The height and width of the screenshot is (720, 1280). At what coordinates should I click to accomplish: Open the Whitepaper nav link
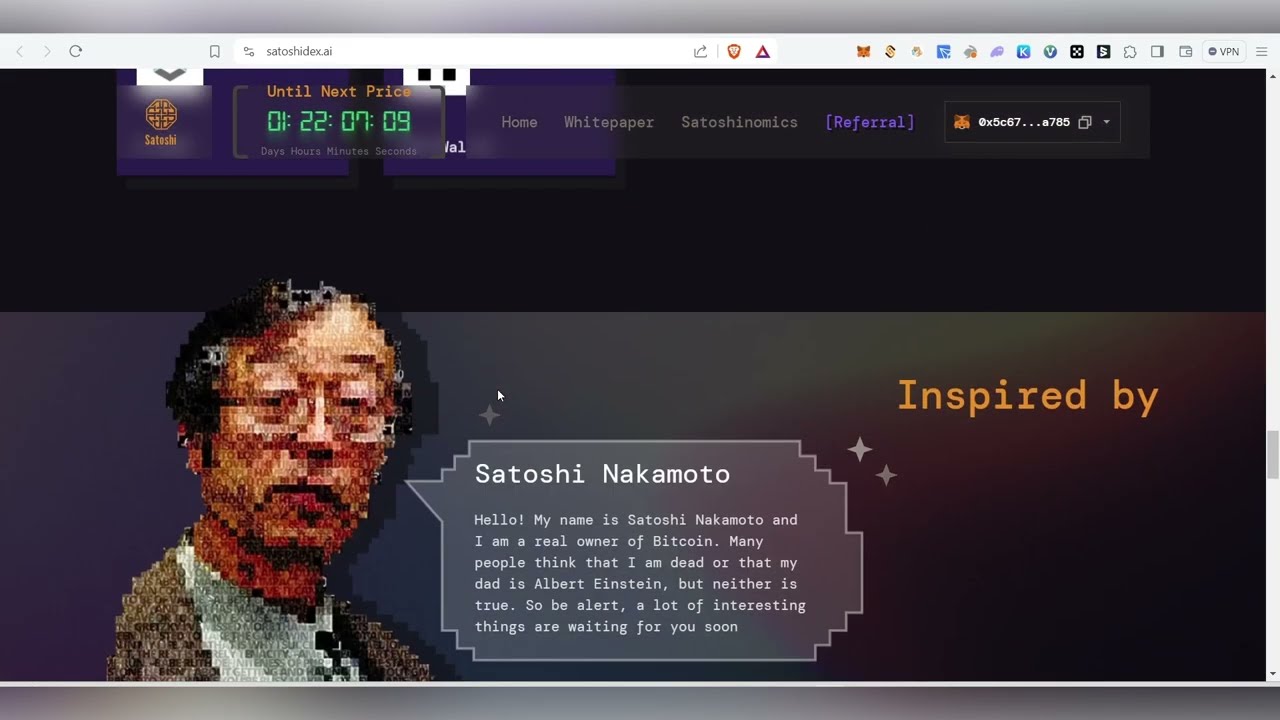(x=609, y=122)
